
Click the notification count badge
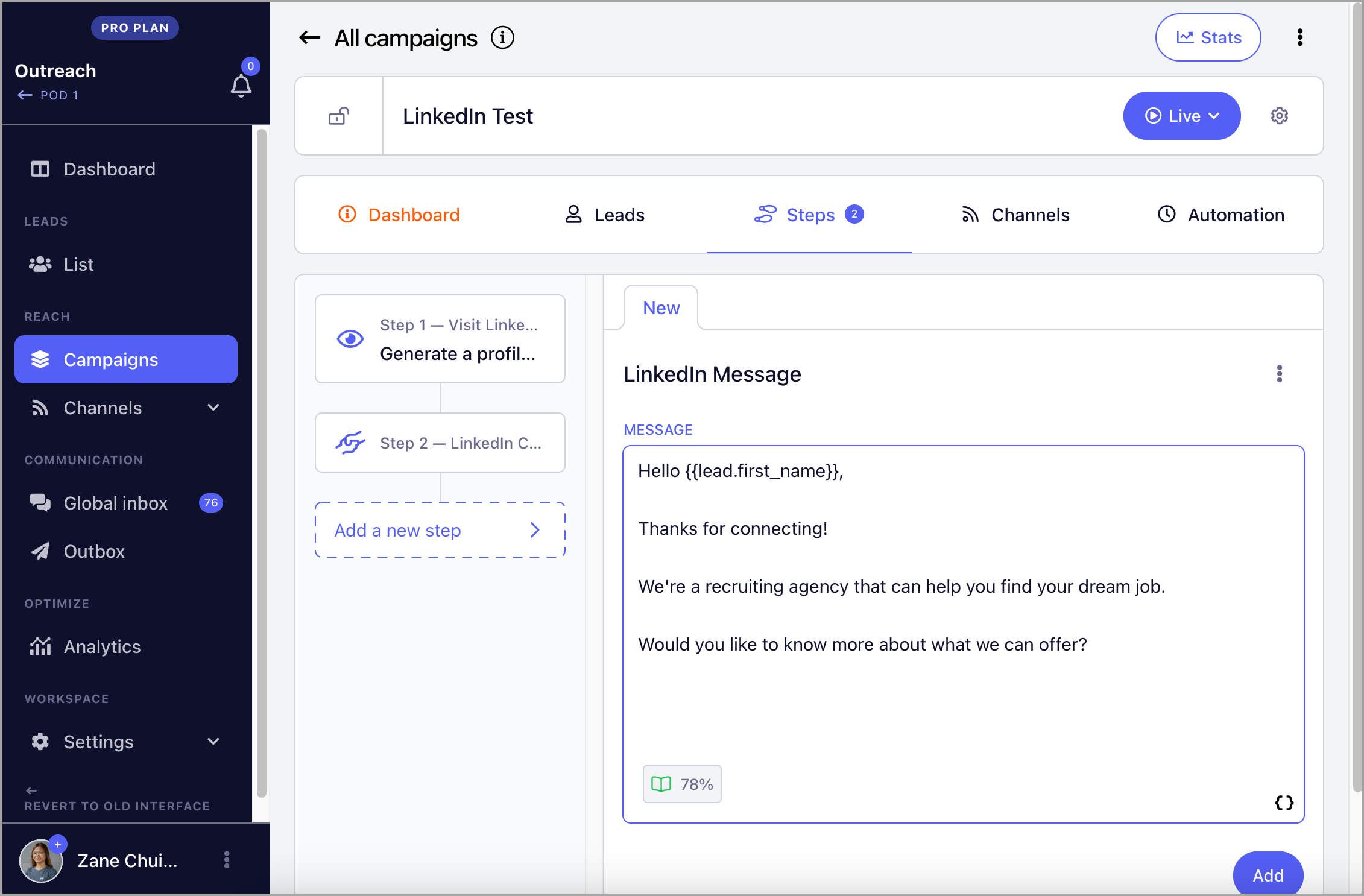click(251, 66)
